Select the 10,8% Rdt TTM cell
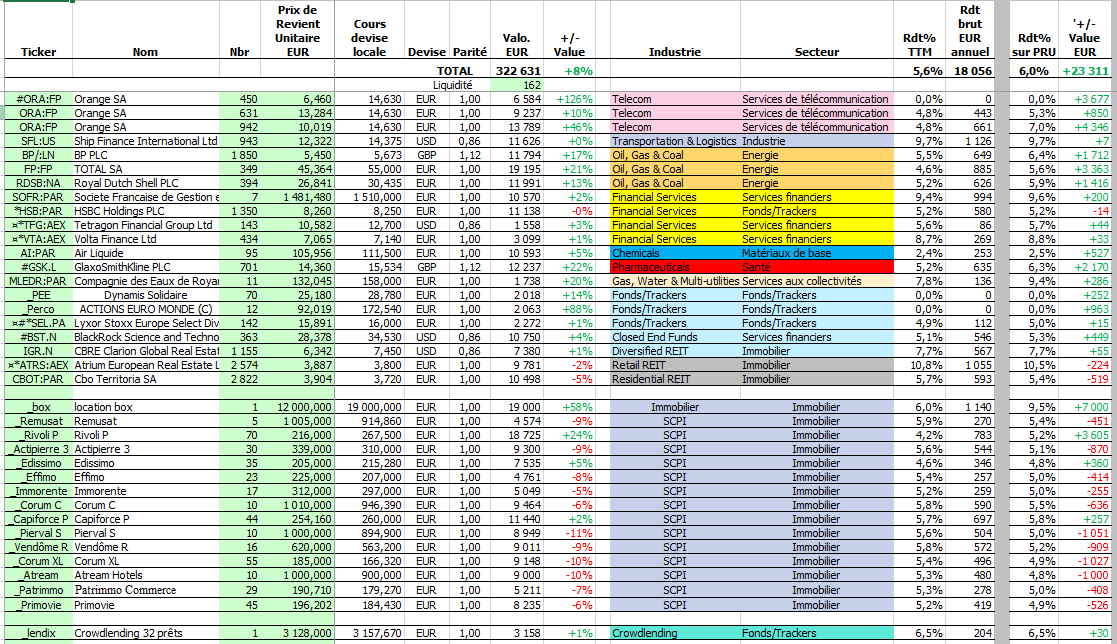Image resolution: width=1117 pixels, height=644 pixels. [x=919, y=365]
